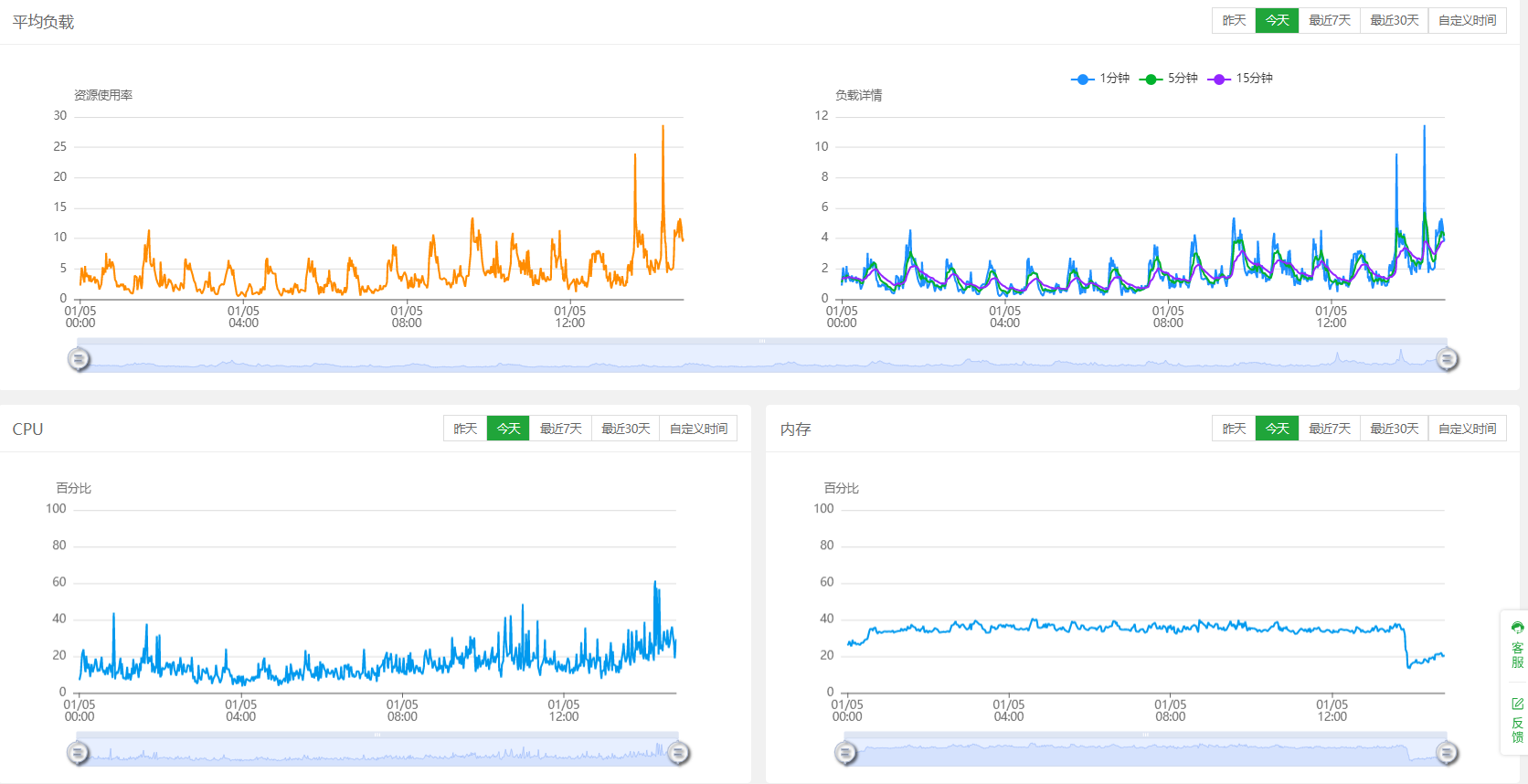Switch 内存 panel to 最近7天
The width and height of the screenshot is (1528, 784).
tap(1329, 429)
